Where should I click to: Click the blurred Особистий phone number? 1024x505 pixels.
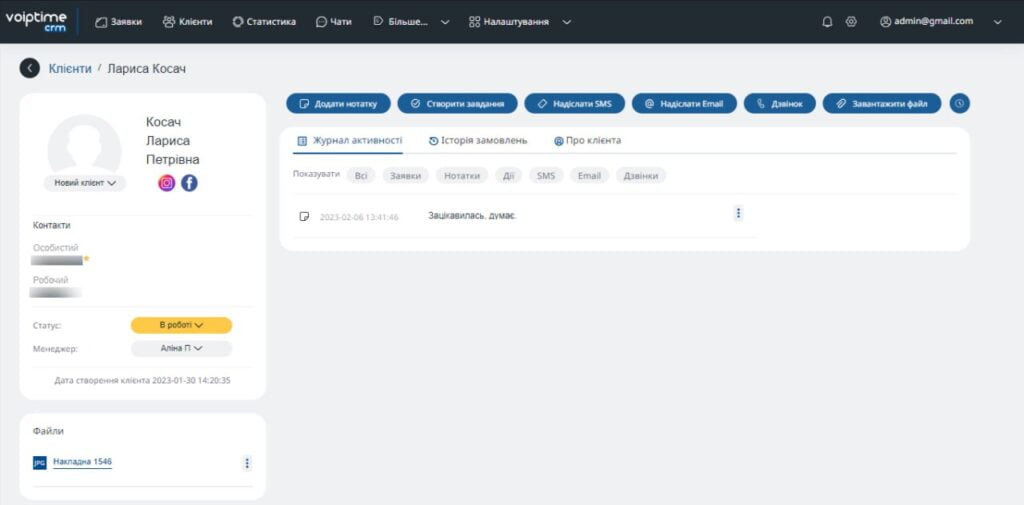tap(57, 260)
